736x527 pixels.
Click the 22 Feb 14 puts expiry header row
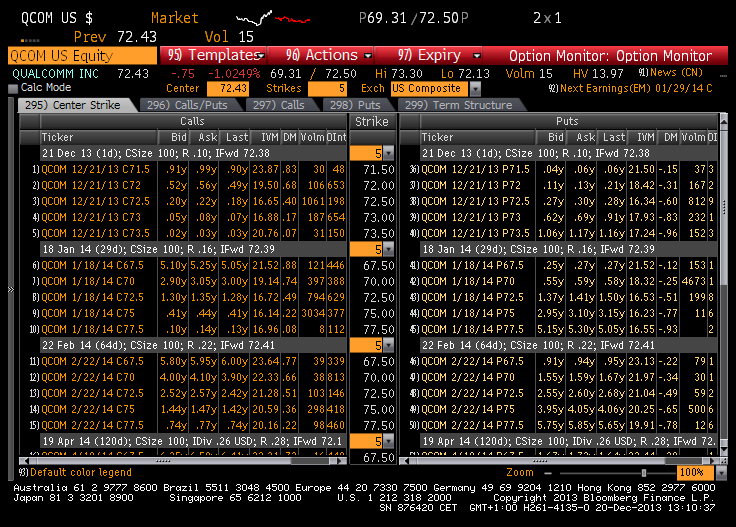pyautogui.click(x=569, y=345)
